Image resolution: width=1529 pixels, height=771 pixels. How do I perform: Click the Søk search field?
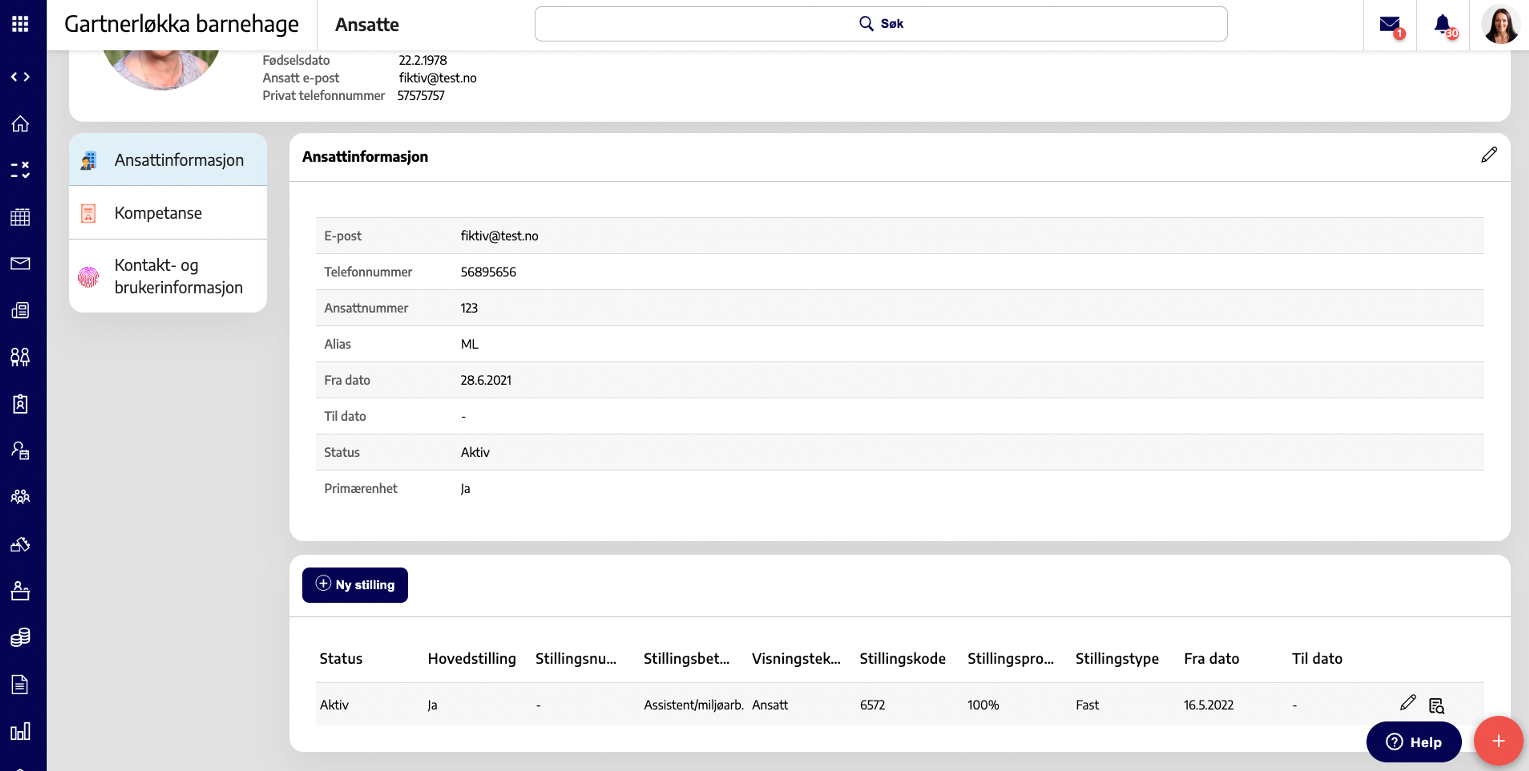pyautogui.click(x=881, y=24)
